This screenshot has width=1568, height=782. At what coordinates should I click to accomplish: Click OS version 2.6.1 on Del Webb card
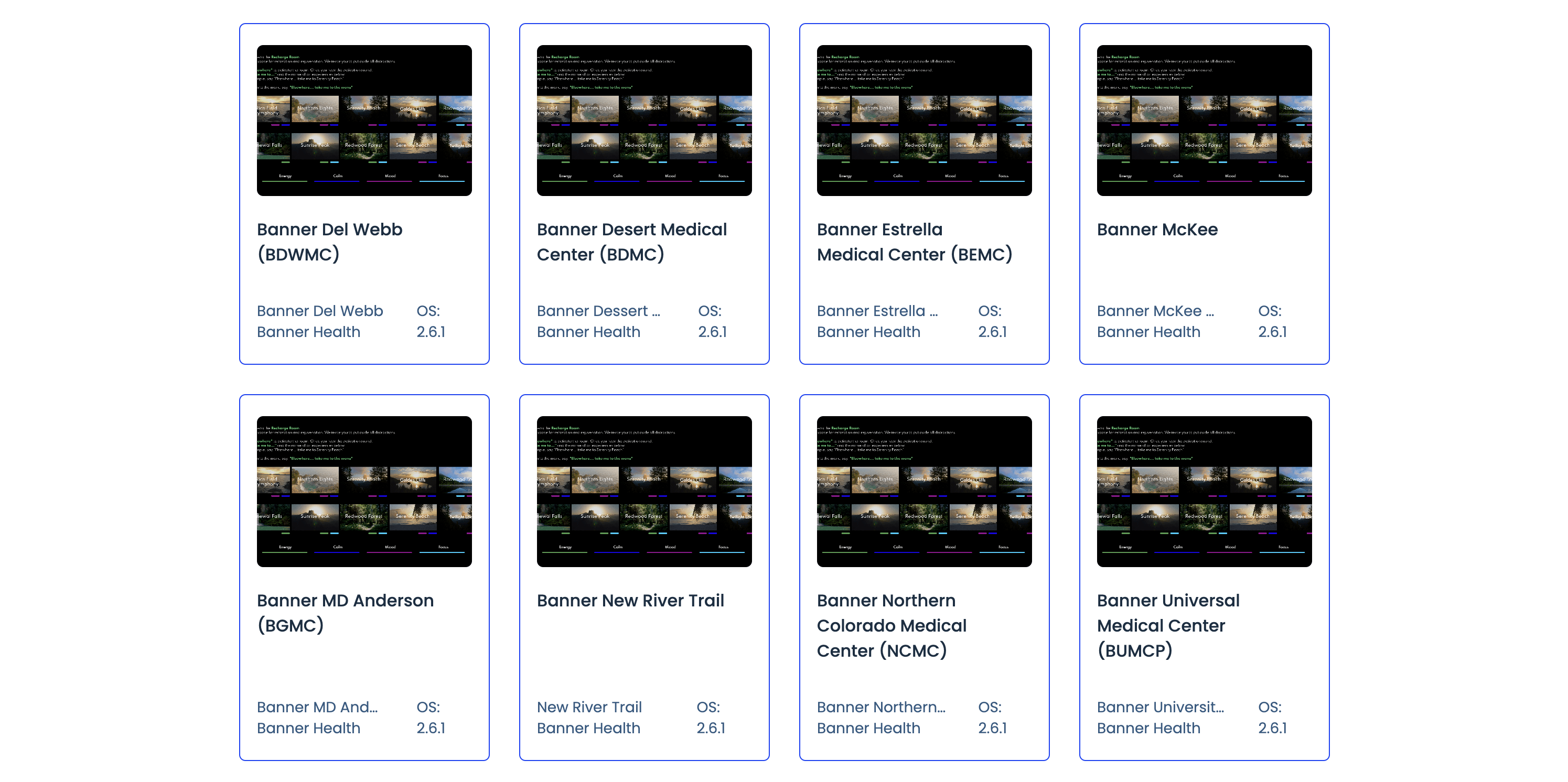click(x=431, y=332)
